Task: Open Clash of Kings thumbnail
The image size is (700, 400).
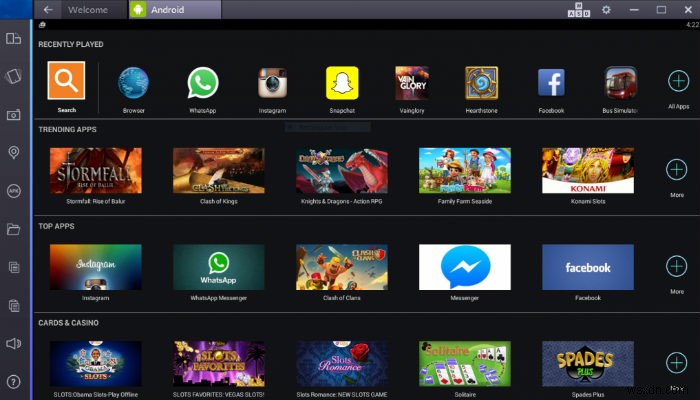Action: click(x=219, y=171)
